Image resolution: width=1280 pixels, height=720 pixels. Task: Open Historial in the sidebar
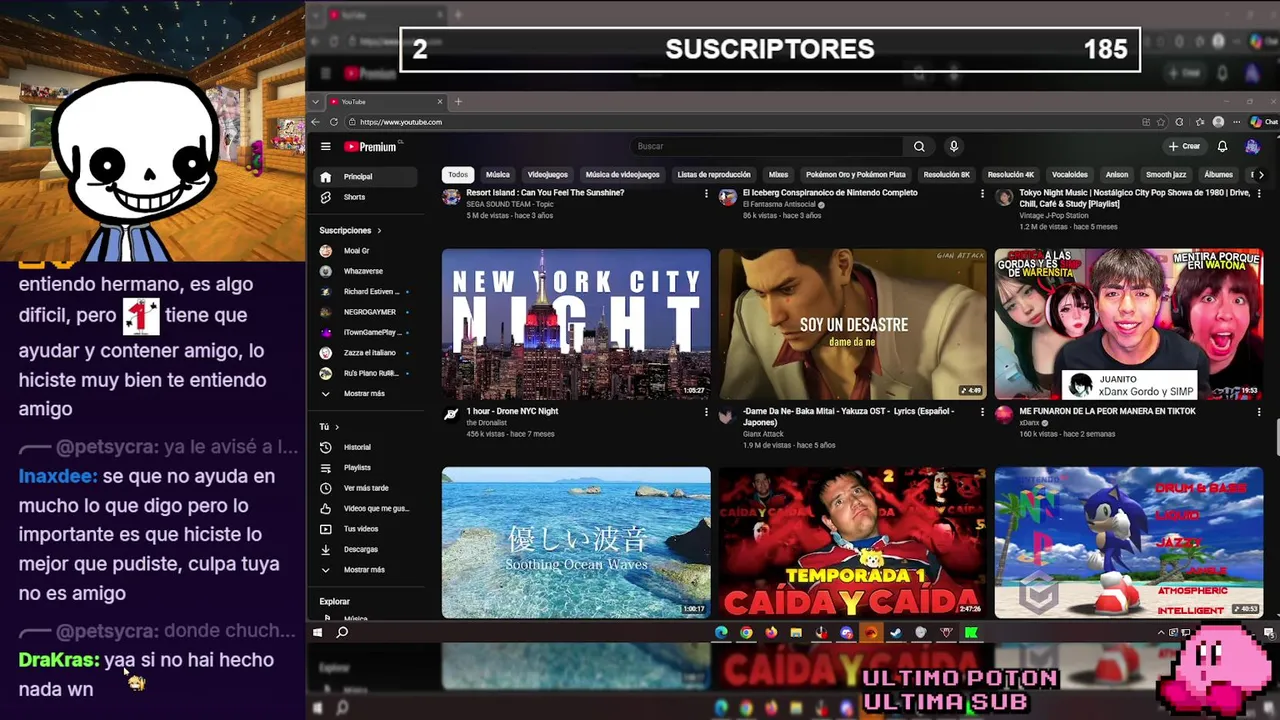(357, 447)
